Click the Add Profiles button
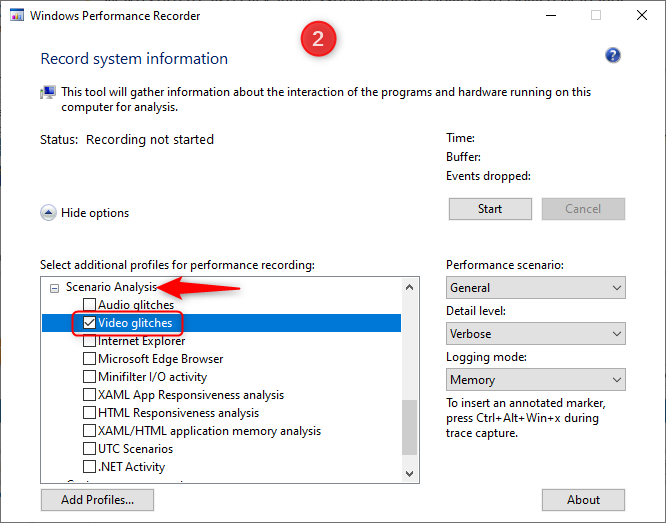 coord(98,500)
